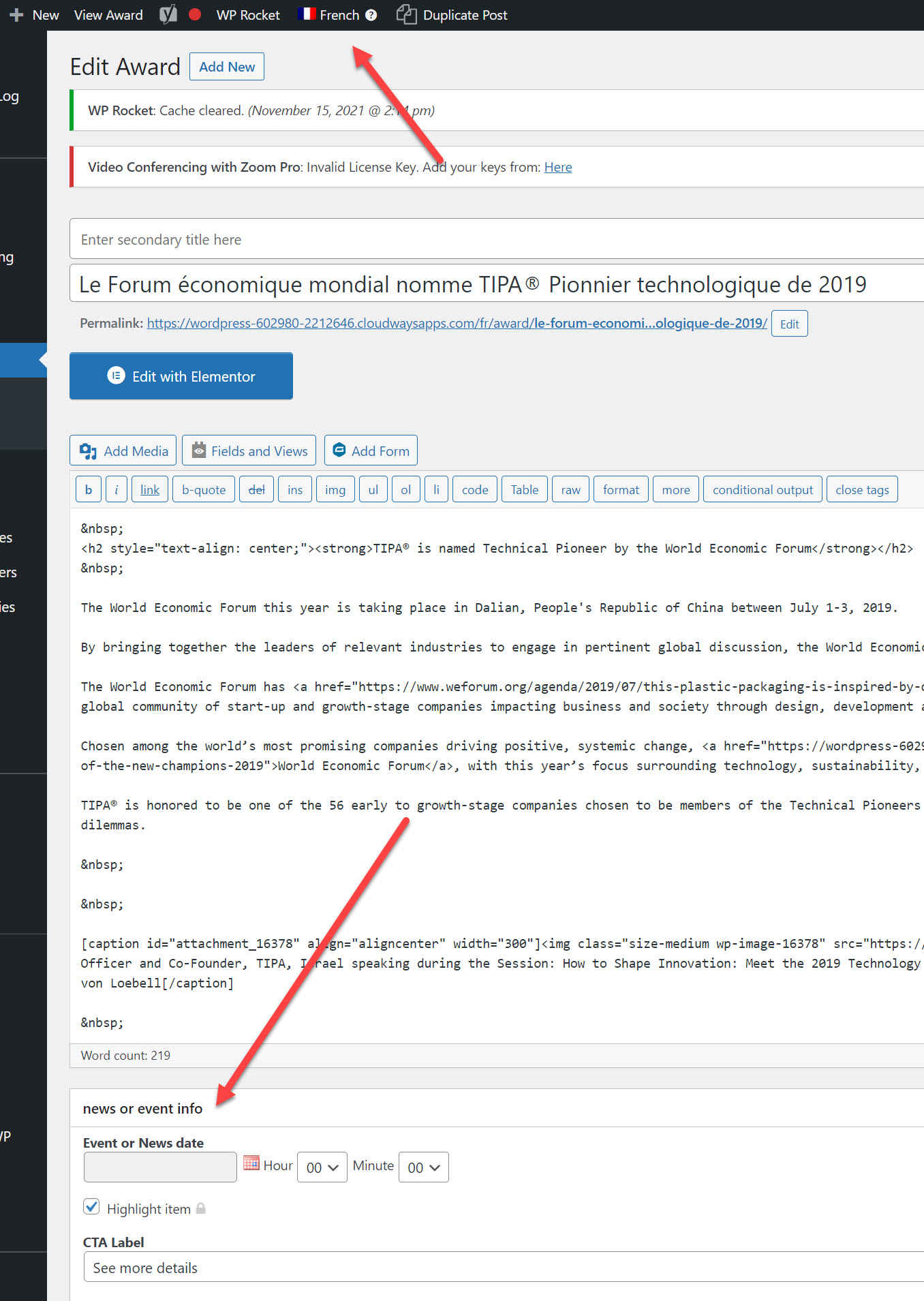Click the Add Form button
The height and width of the screenshot is (1301, 924).
371,450
